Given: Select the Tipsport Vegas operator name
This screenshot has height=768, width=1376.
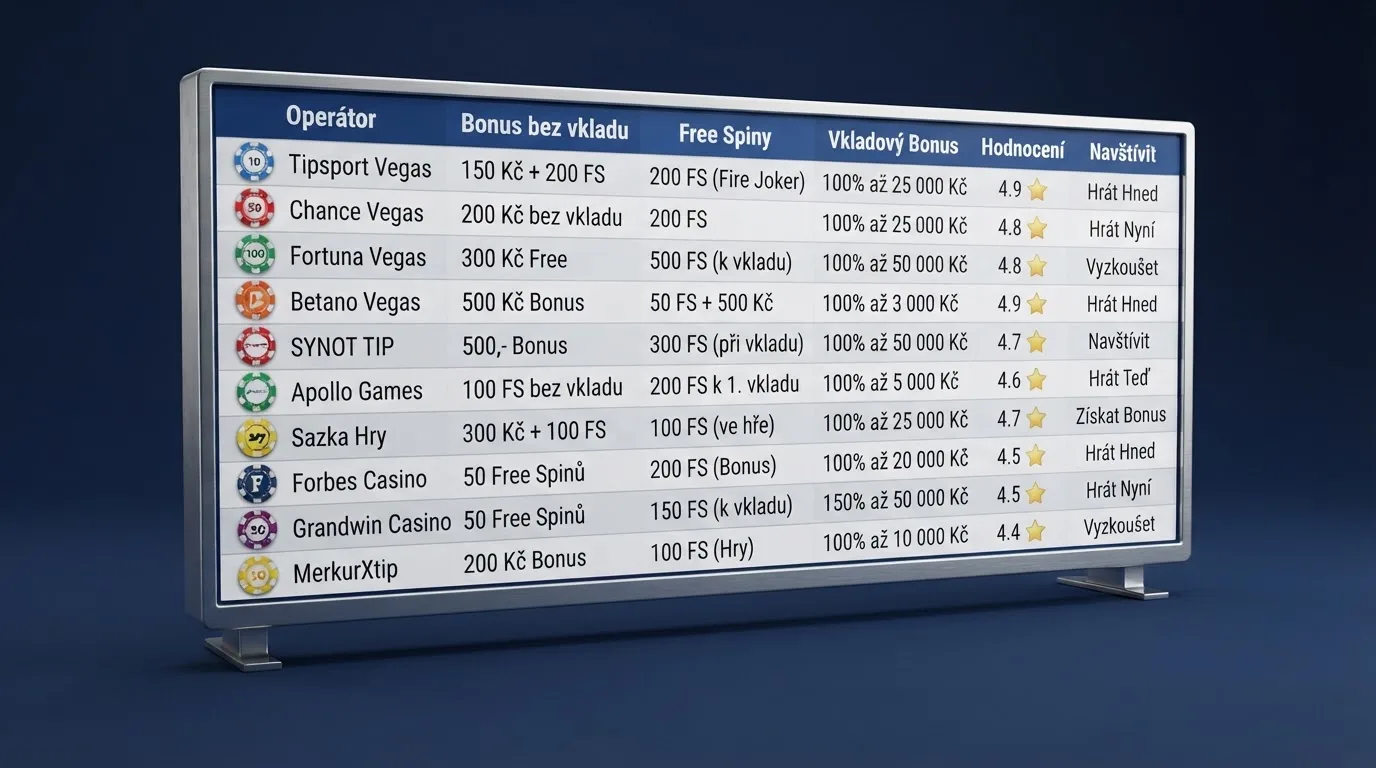Looking at the screenshot, I should point(360,166).
